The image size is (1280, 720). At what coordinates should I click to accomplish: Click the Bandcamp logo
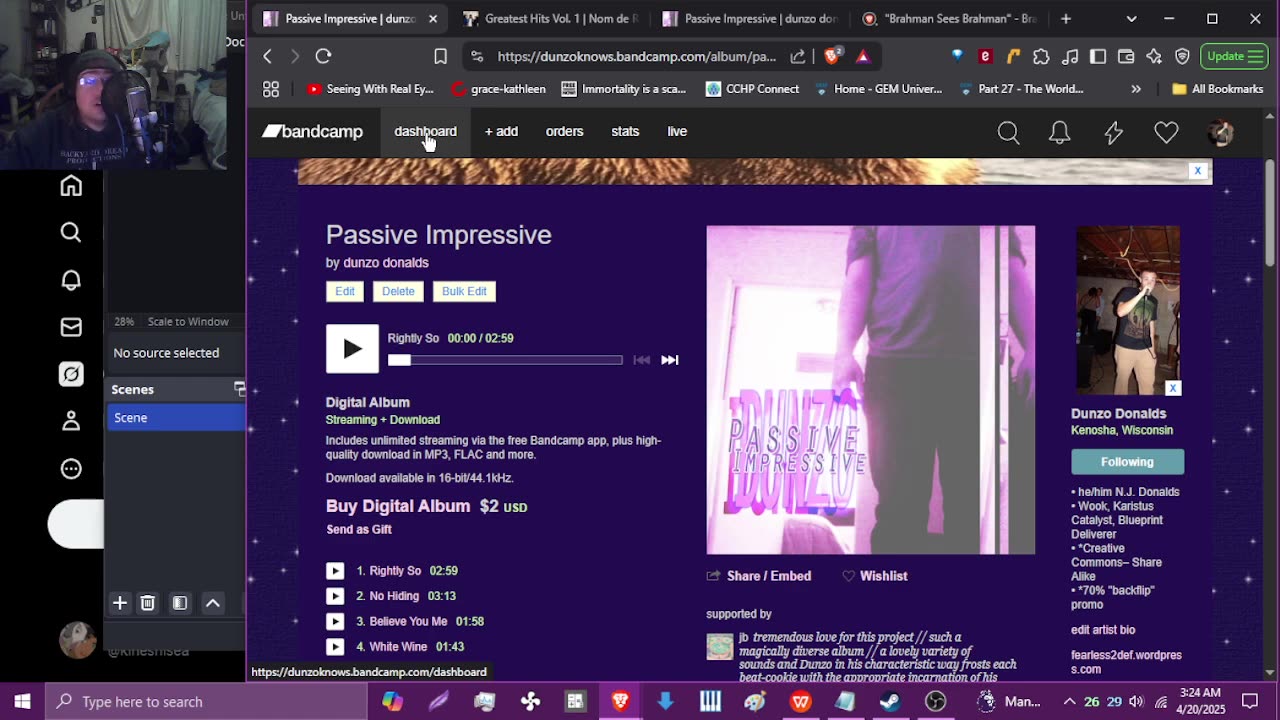coord(312,131)
